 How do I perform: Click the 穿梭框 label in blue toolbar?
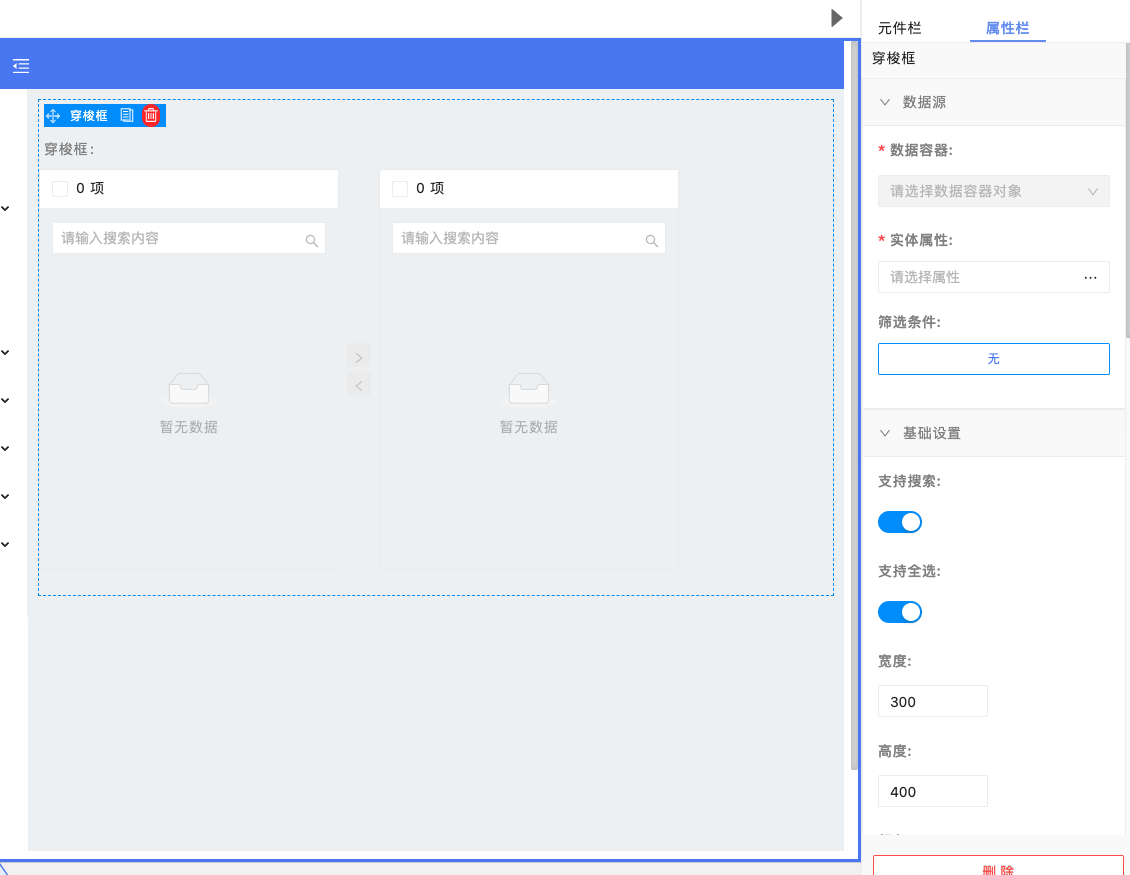coord(89,115)
